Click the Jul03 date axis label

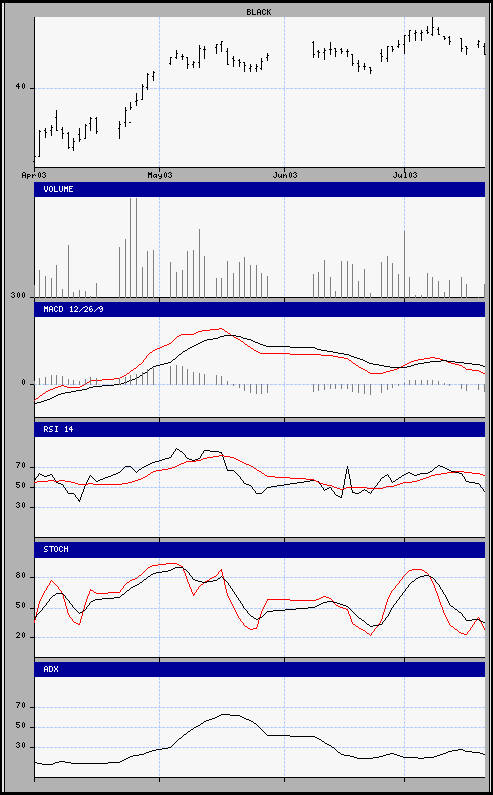tap(405, 175)
